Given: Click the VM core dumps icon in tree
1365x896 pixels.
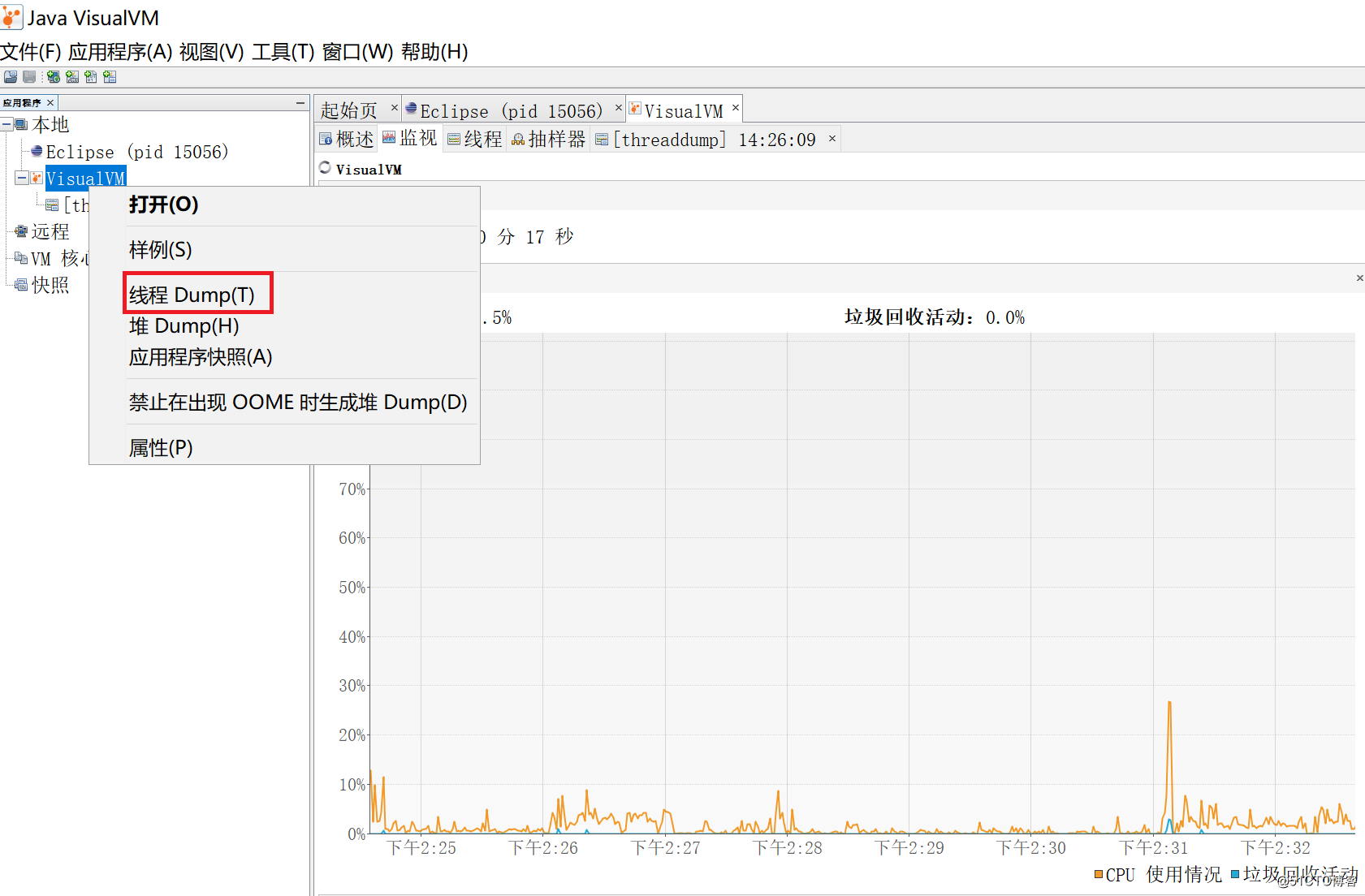Looking at the screenshot, I should [22, 258].
